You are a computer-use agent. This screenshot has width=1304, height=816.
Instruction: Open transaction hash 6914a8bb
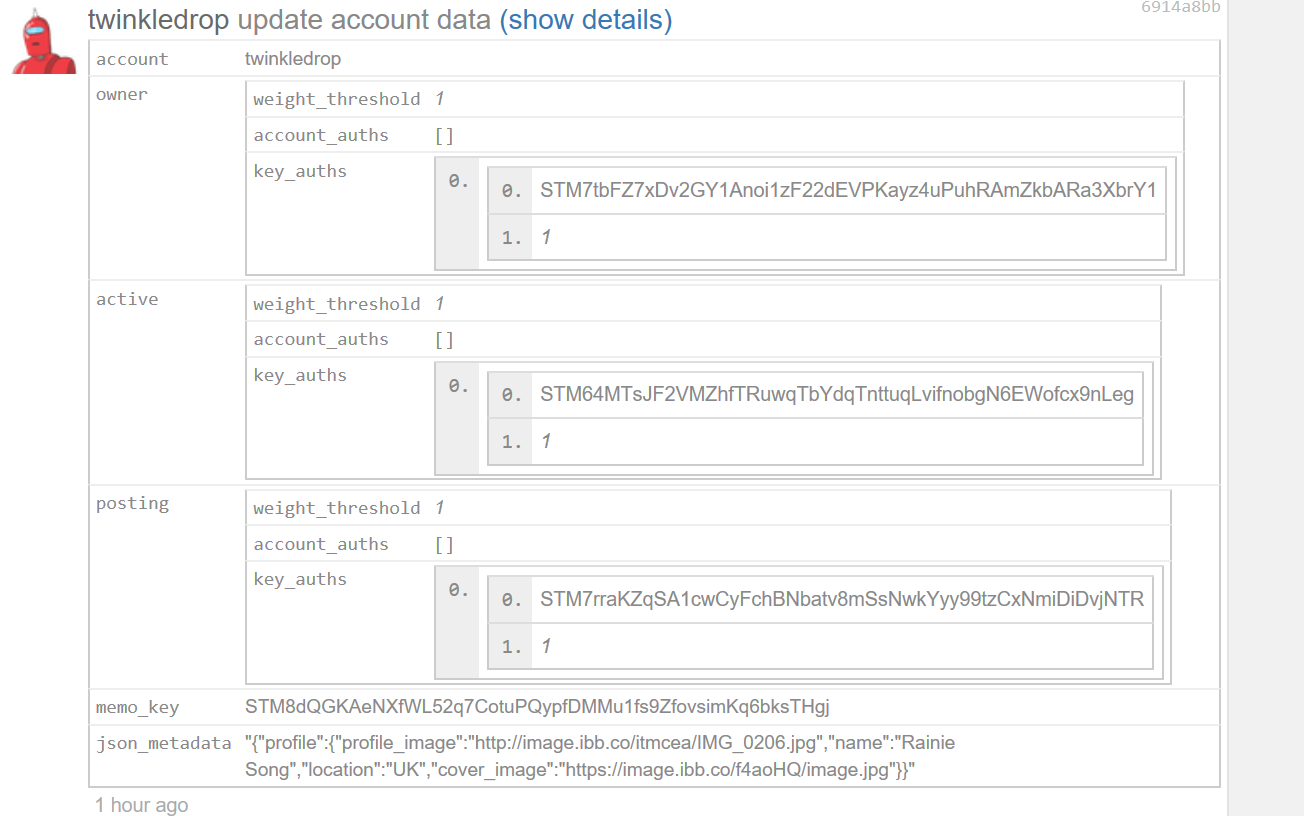click(1180, 7)
